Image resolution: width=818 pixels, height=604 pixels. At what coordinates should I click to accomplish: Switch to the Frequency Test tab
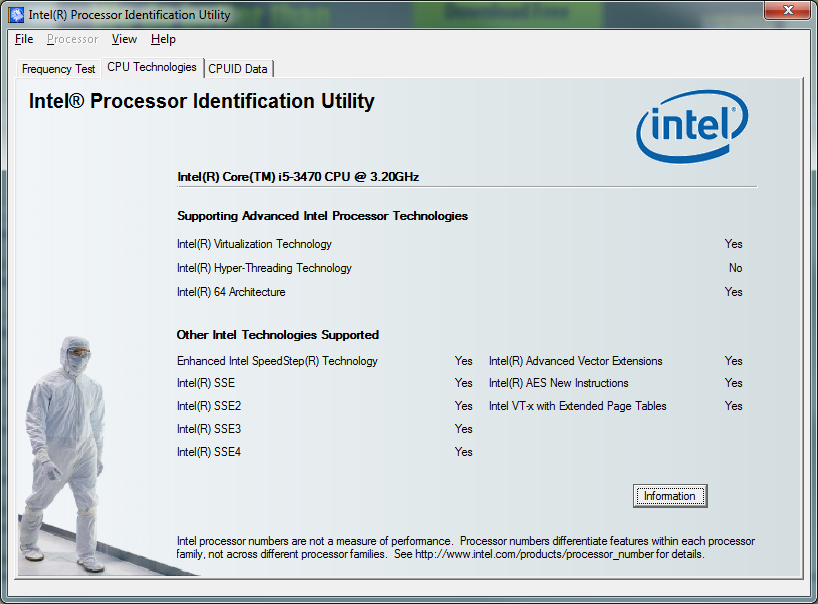[58, 69]
